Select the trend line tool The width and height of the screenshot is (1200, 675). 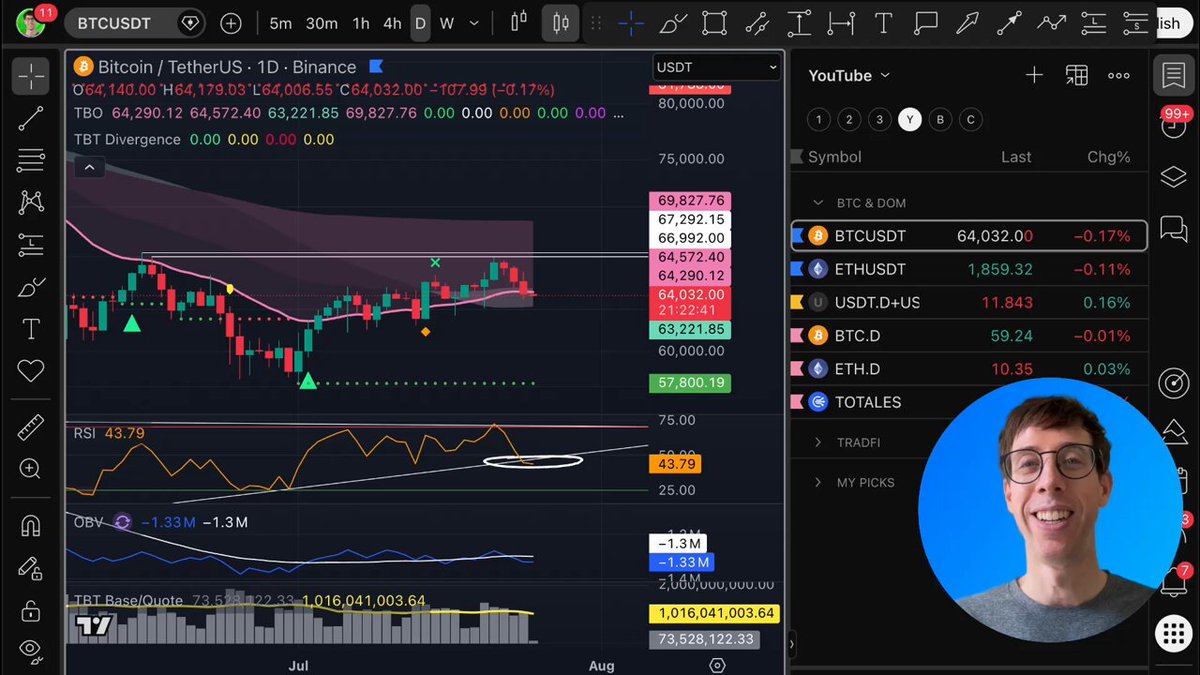pyautogui.click(x=31, y=118)
